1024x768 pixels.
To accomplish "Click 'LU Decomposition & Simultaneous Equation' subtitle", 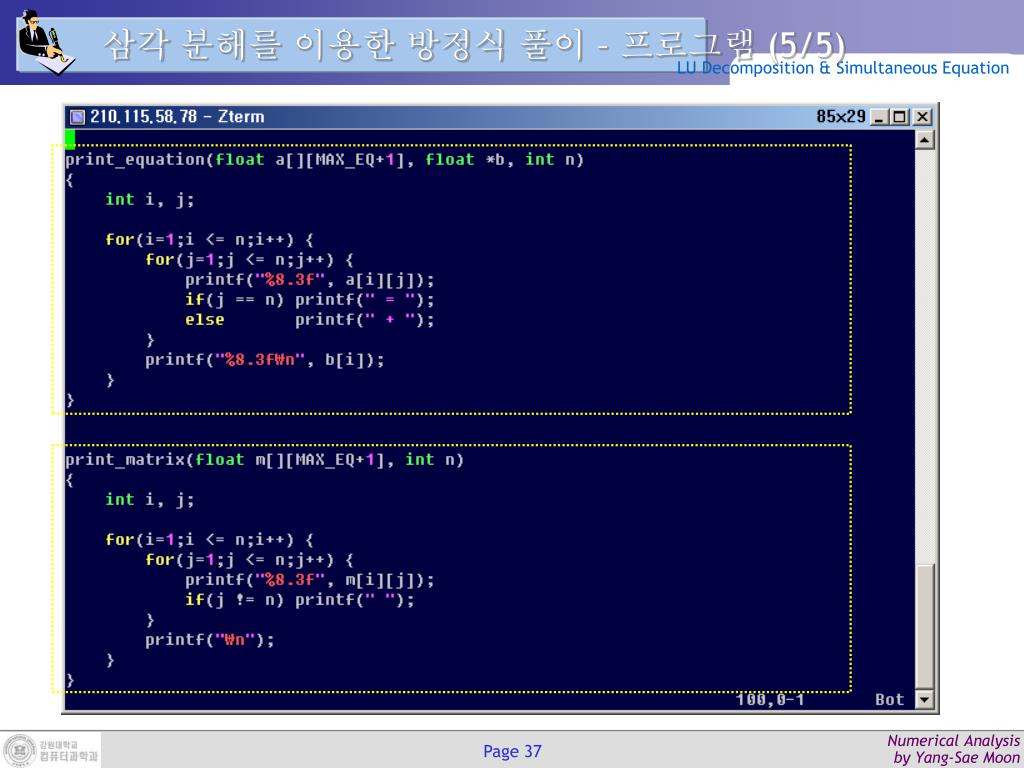I will 842,68.
